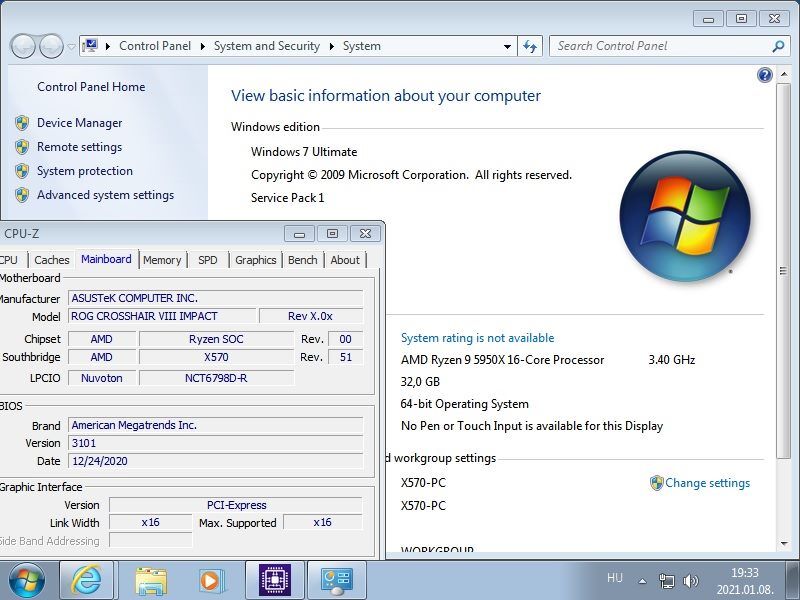Open System protection link
Screen dimensions: 800x600
pyautogui.click(x=85, y=171)
